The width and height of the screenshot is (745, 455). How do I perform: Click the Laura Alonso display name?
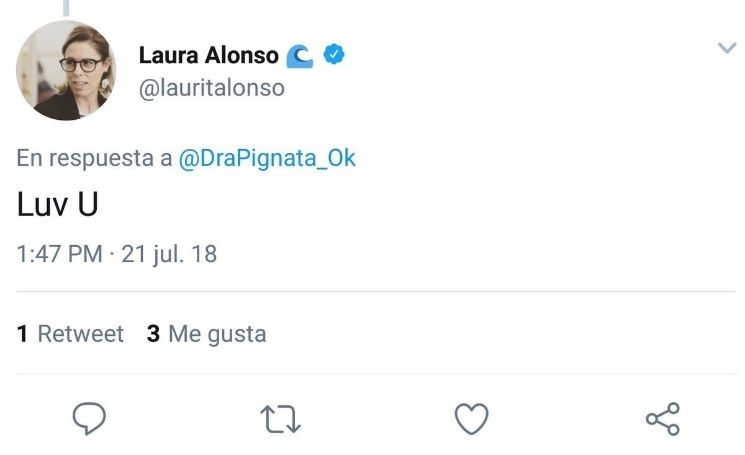click(x=208, y=56)
